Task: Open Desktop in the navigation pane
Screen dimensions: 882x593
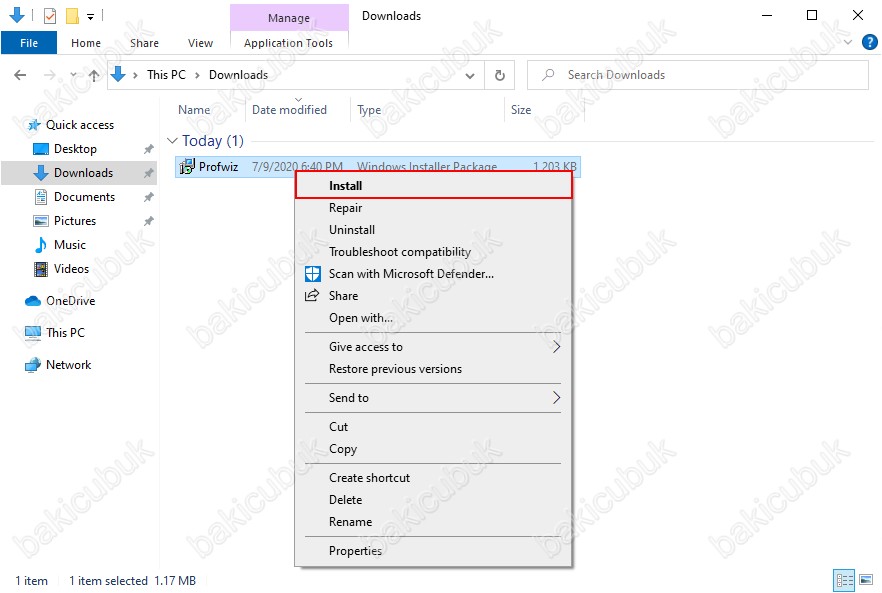Action: 75,149
